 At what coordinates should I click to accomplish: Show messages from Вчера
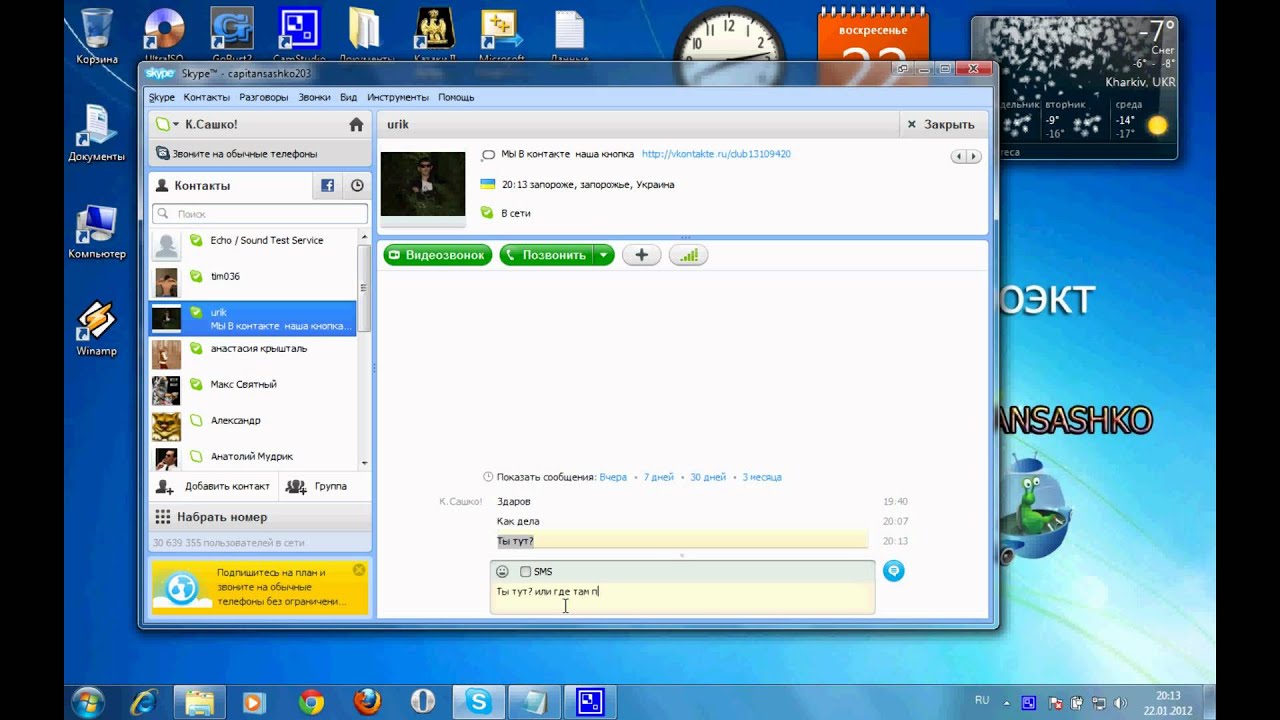coord(613,477)
